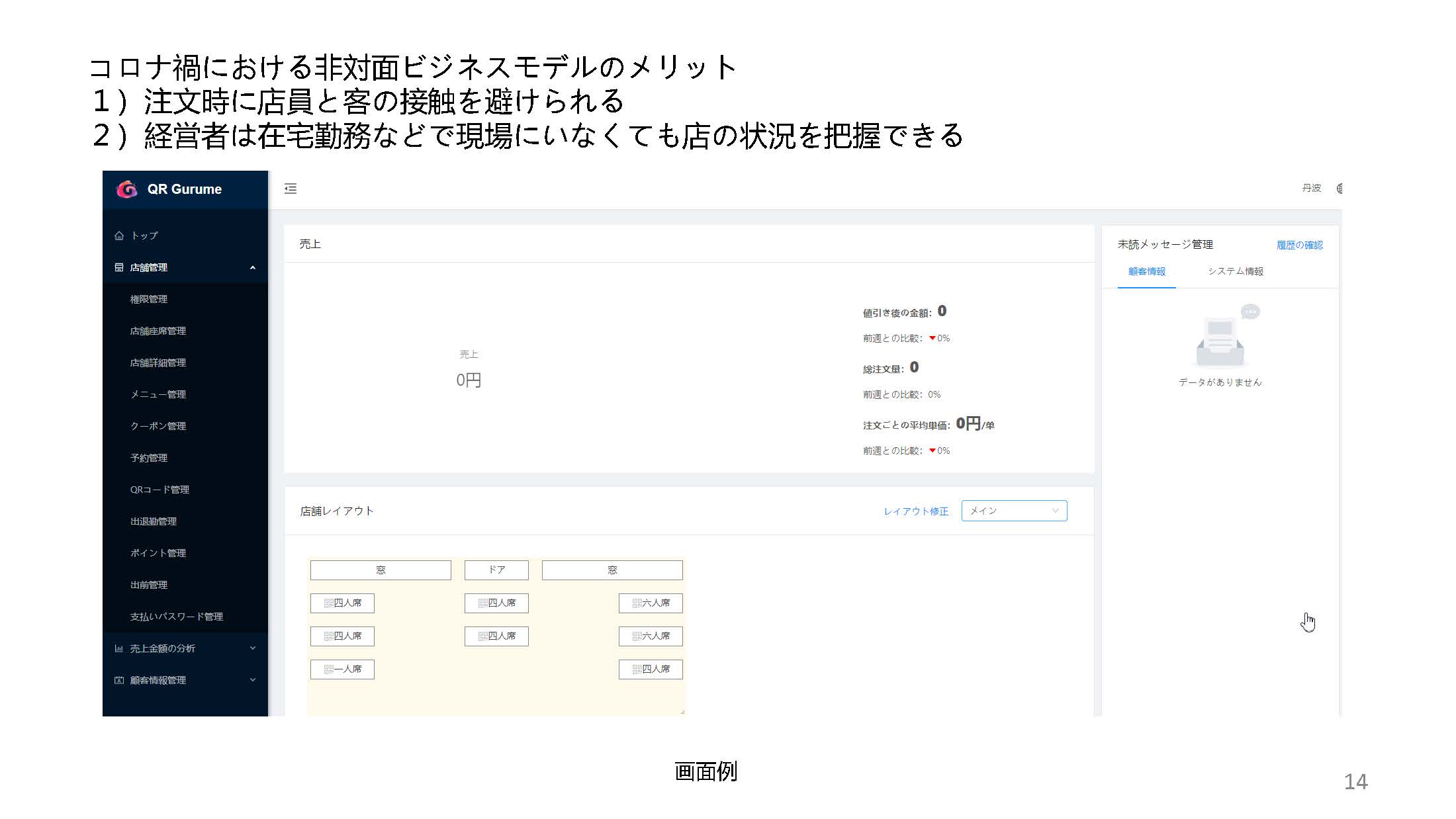Collapse the 店舗管理 submenu chevron
This screenshot has width=1456, height=819.
pyautogui.click(x=252, y=267)
